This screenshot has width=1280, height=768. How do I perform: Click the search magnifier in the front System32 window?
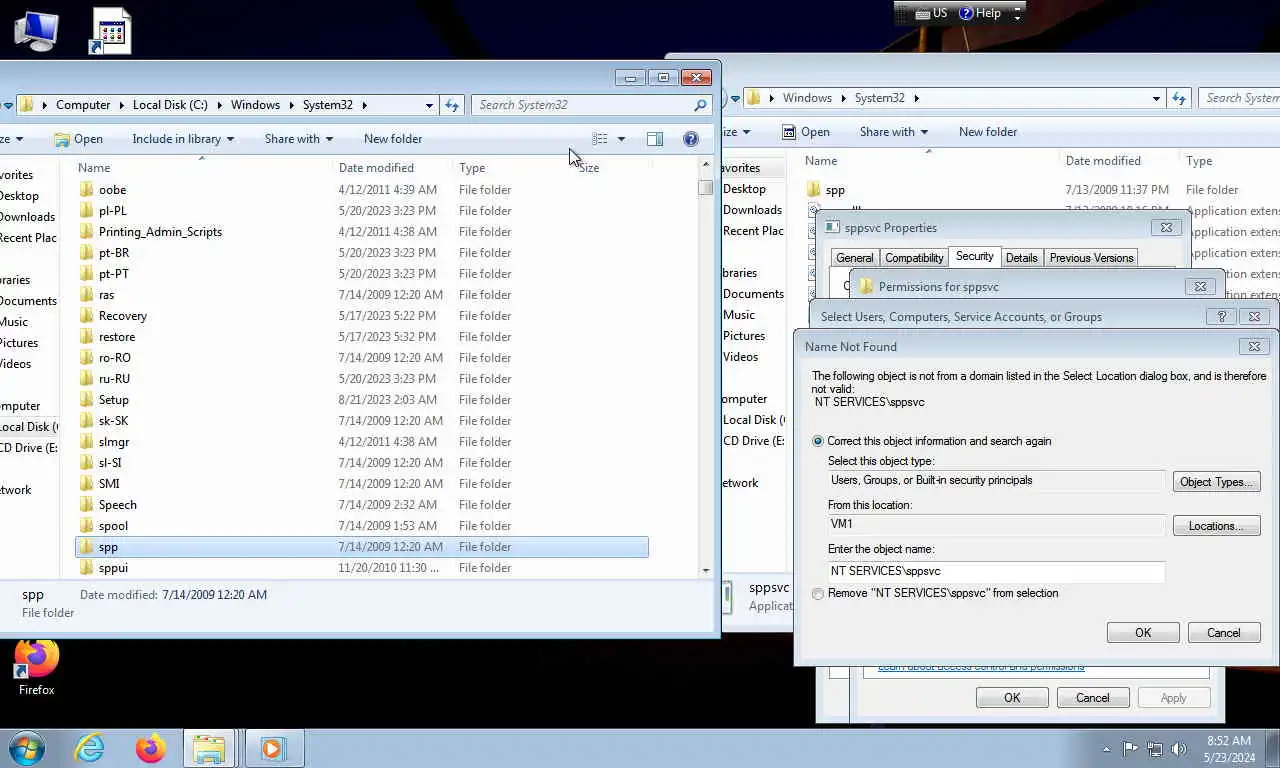(x=700, y=105)
